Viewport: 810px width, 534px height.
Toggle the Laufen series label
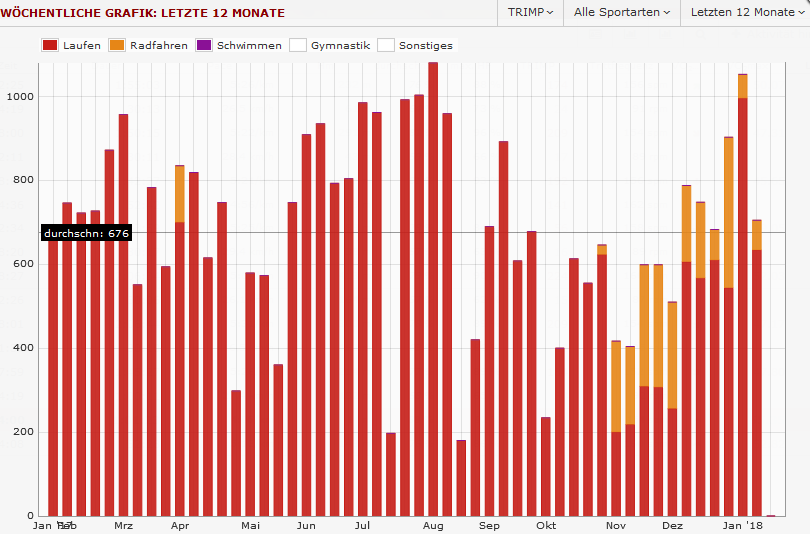82,45
